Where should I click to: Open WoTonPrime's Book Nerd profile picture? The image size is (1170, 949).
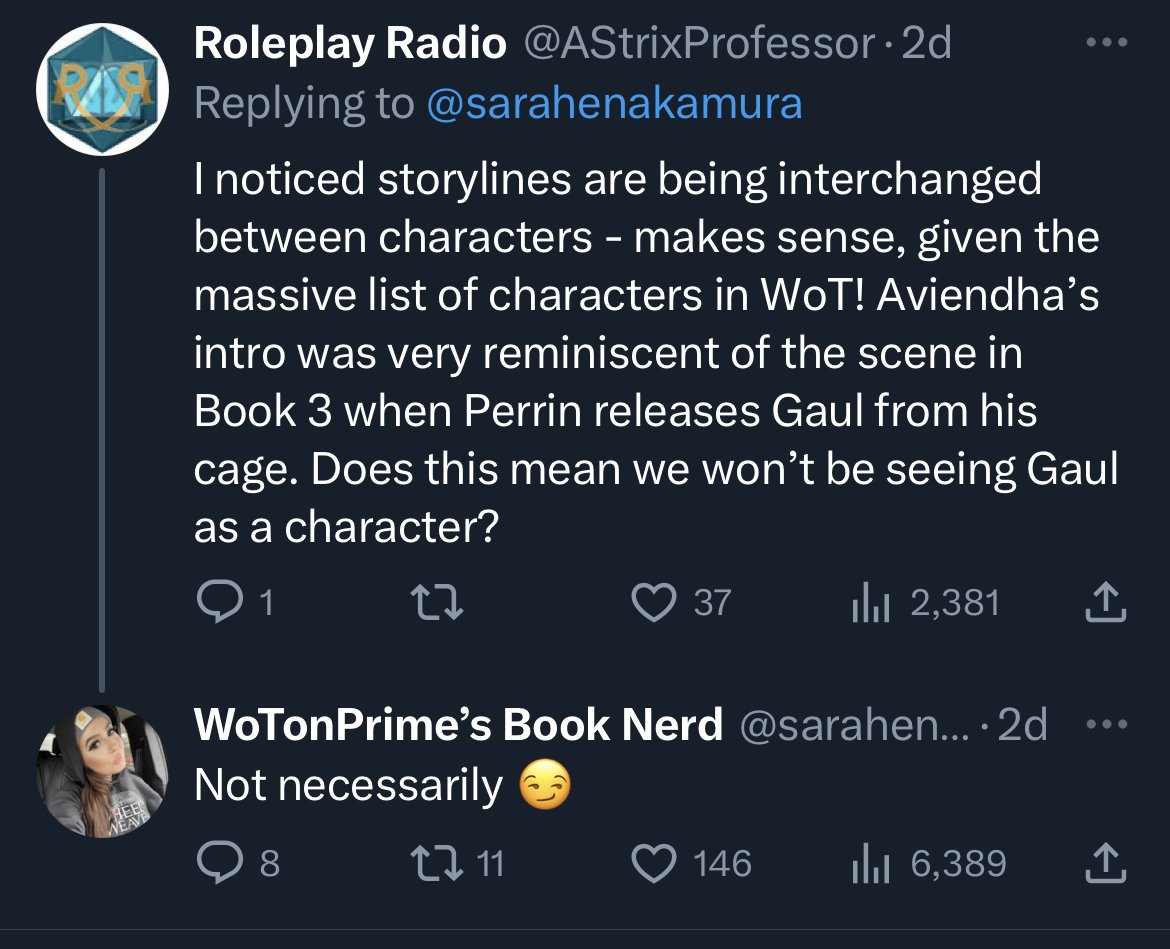100,771
